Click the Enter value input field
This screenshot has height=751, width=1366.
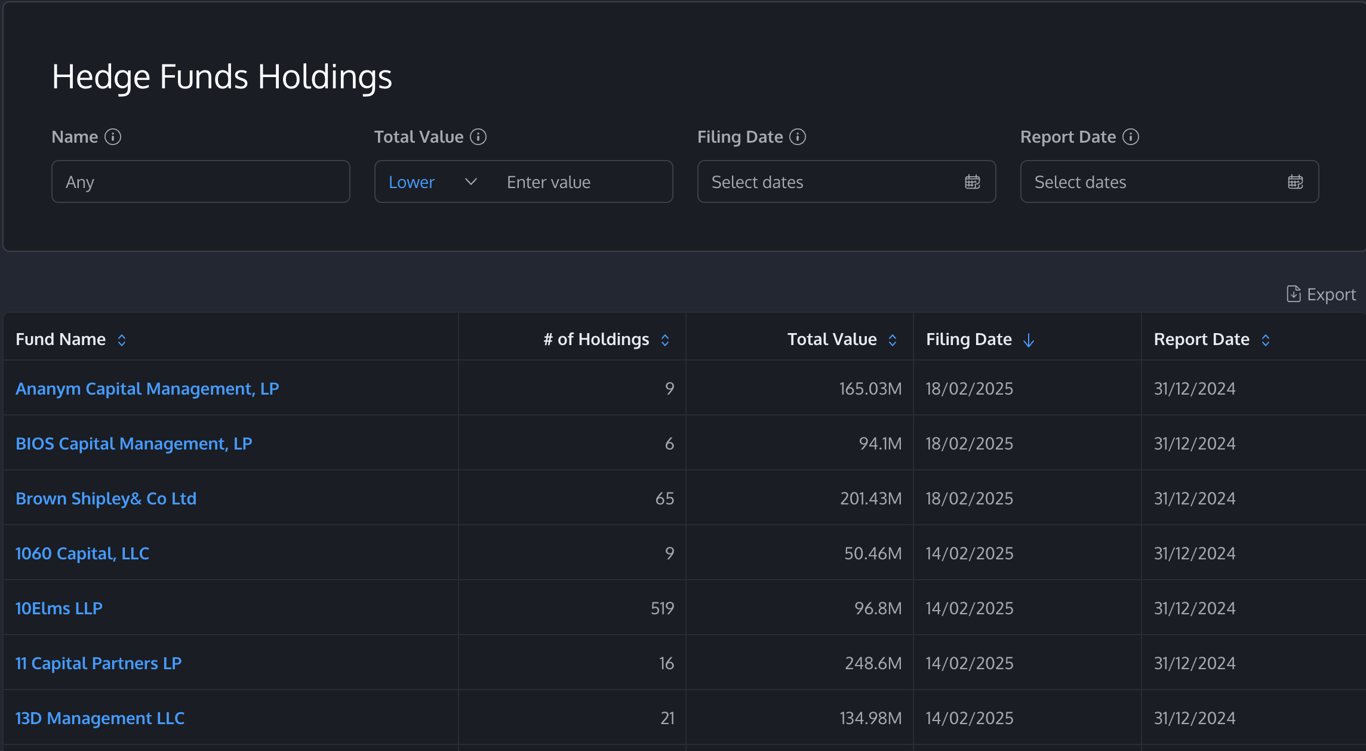[582, 182]
